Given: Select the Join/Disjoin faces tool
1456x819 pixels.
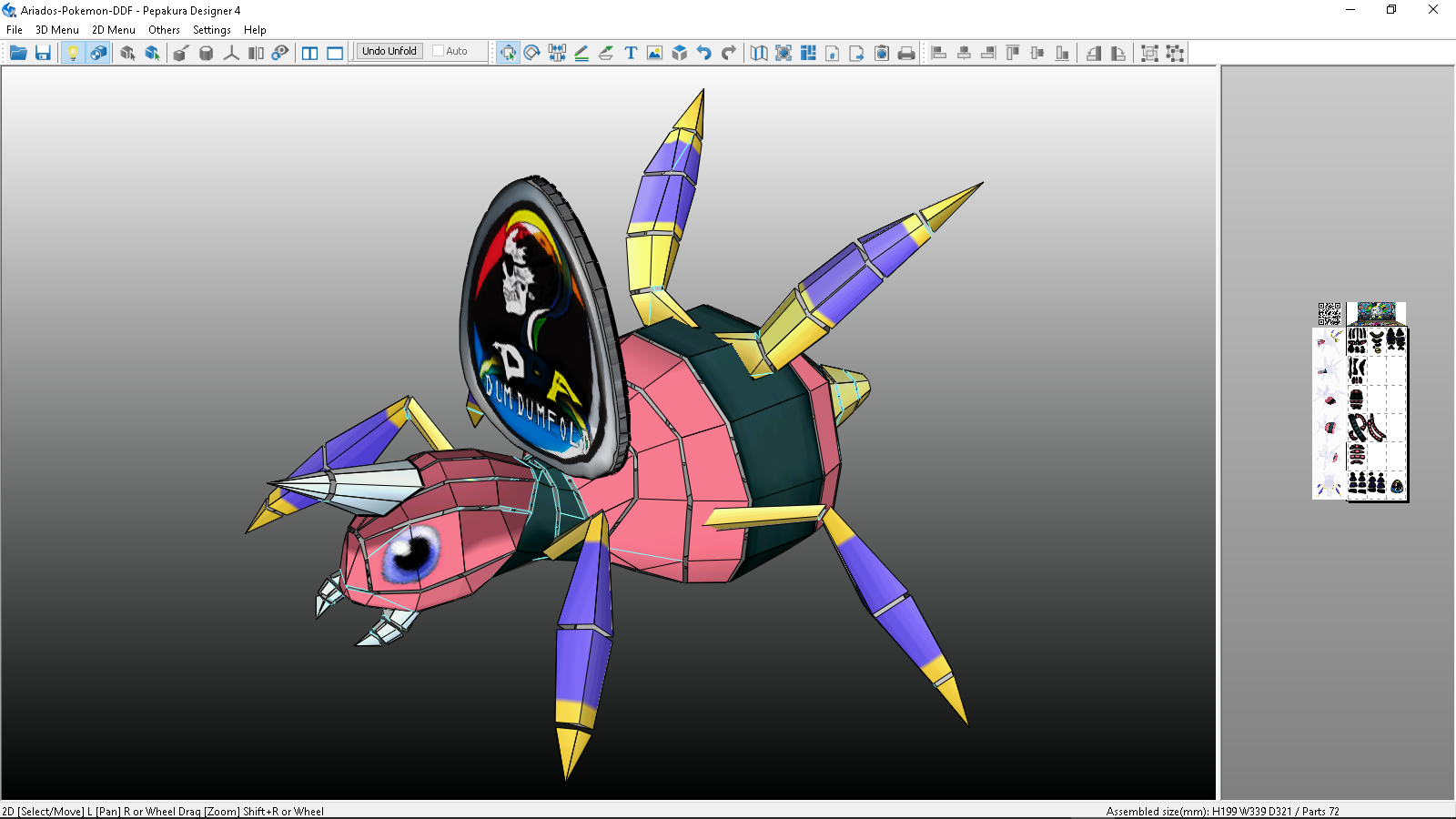Looking at the screenshot, I should 557,53.
